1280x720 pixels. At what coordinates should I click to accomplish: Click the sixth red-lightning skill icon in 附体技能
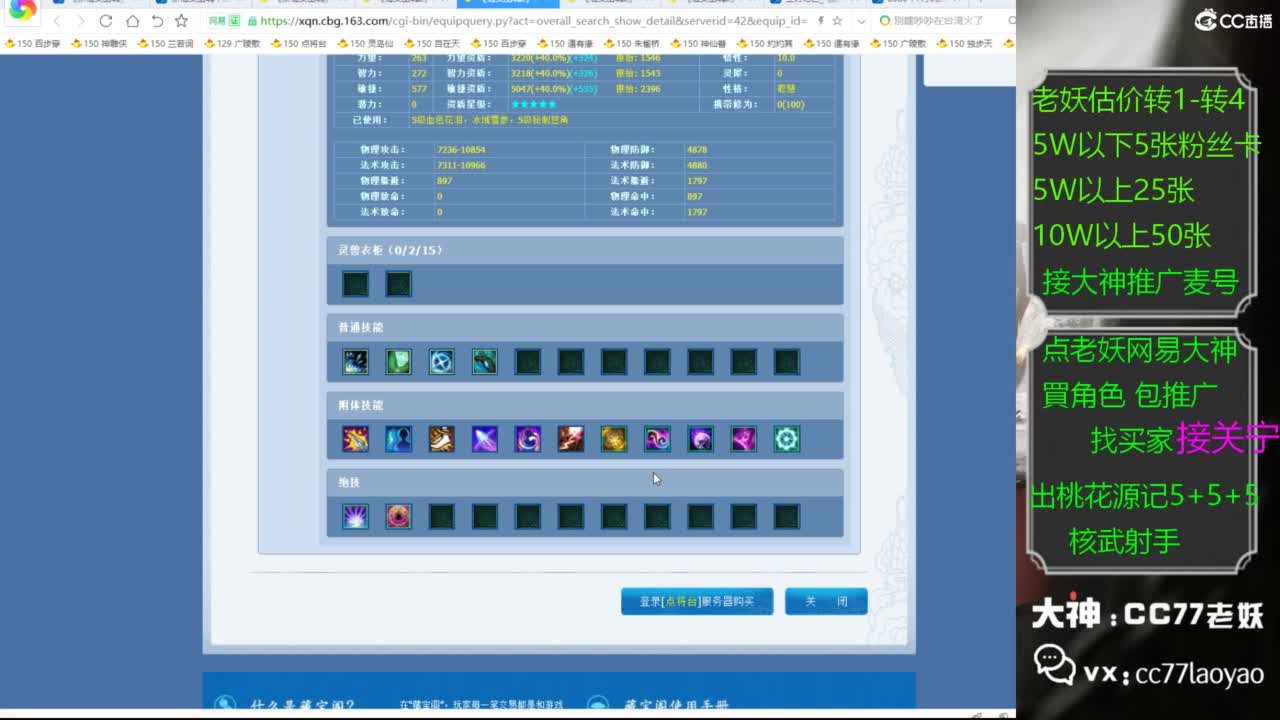[571, 439]
